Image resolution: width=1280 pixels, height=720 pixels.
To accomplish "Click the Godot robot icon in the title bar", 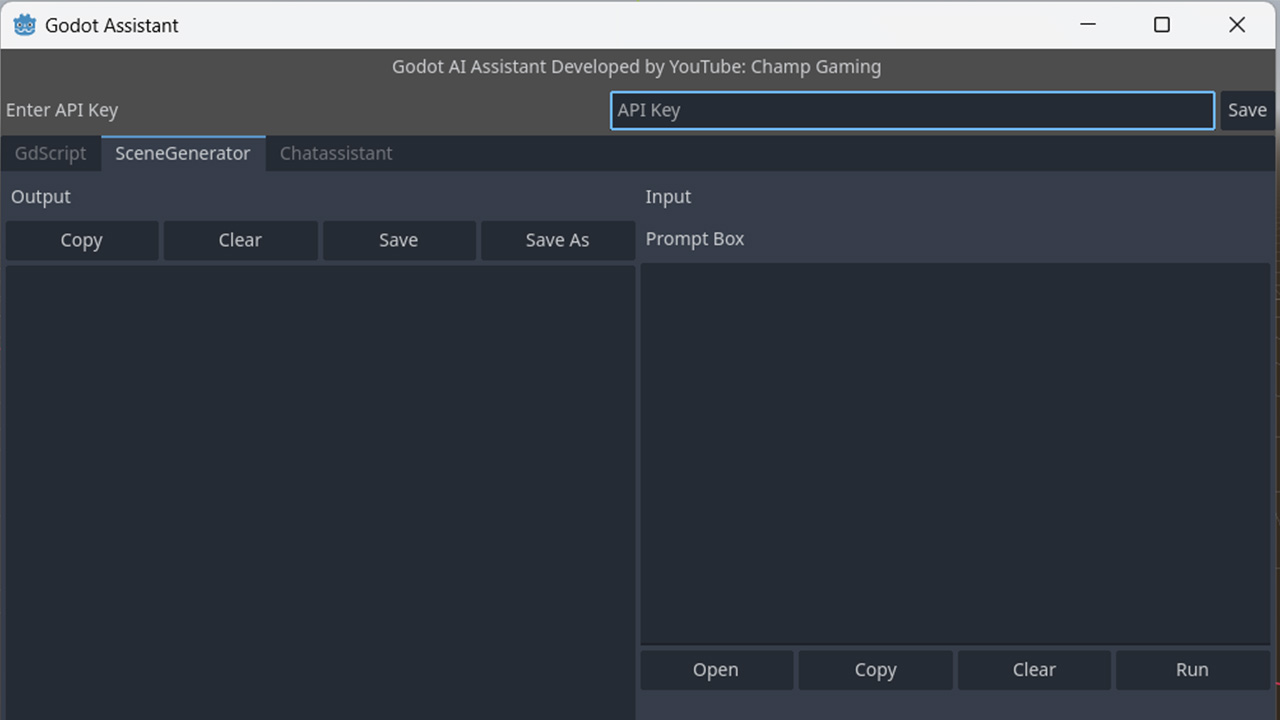I will tap(24, 24).
